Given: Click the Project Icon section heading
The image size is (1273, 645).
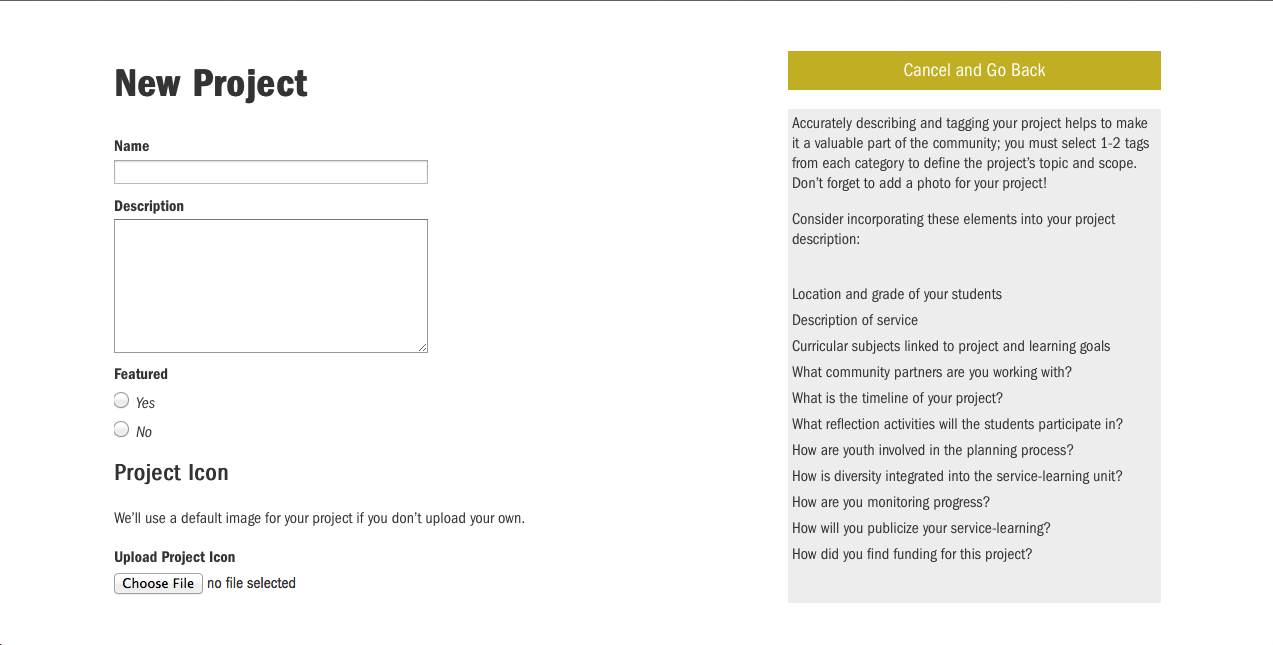Looking at the screenshot, I should (x=171, y=473).
